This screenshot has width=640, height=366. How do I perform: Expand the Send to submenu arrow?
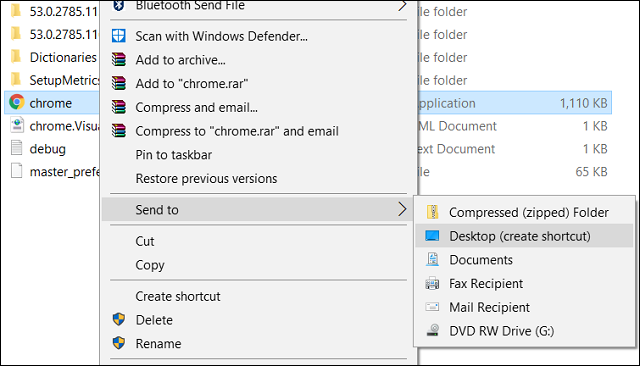[x=402, y=209]
